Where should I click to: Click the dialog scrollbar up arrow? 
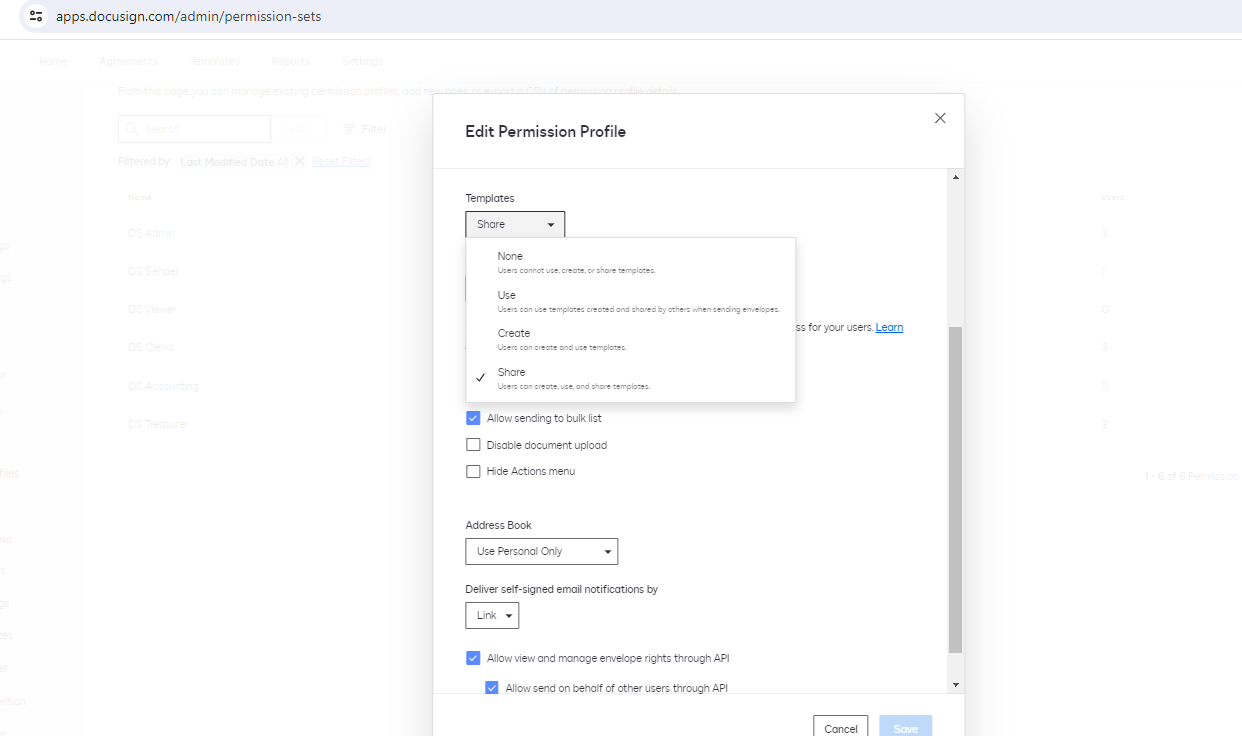click(955, 177)
